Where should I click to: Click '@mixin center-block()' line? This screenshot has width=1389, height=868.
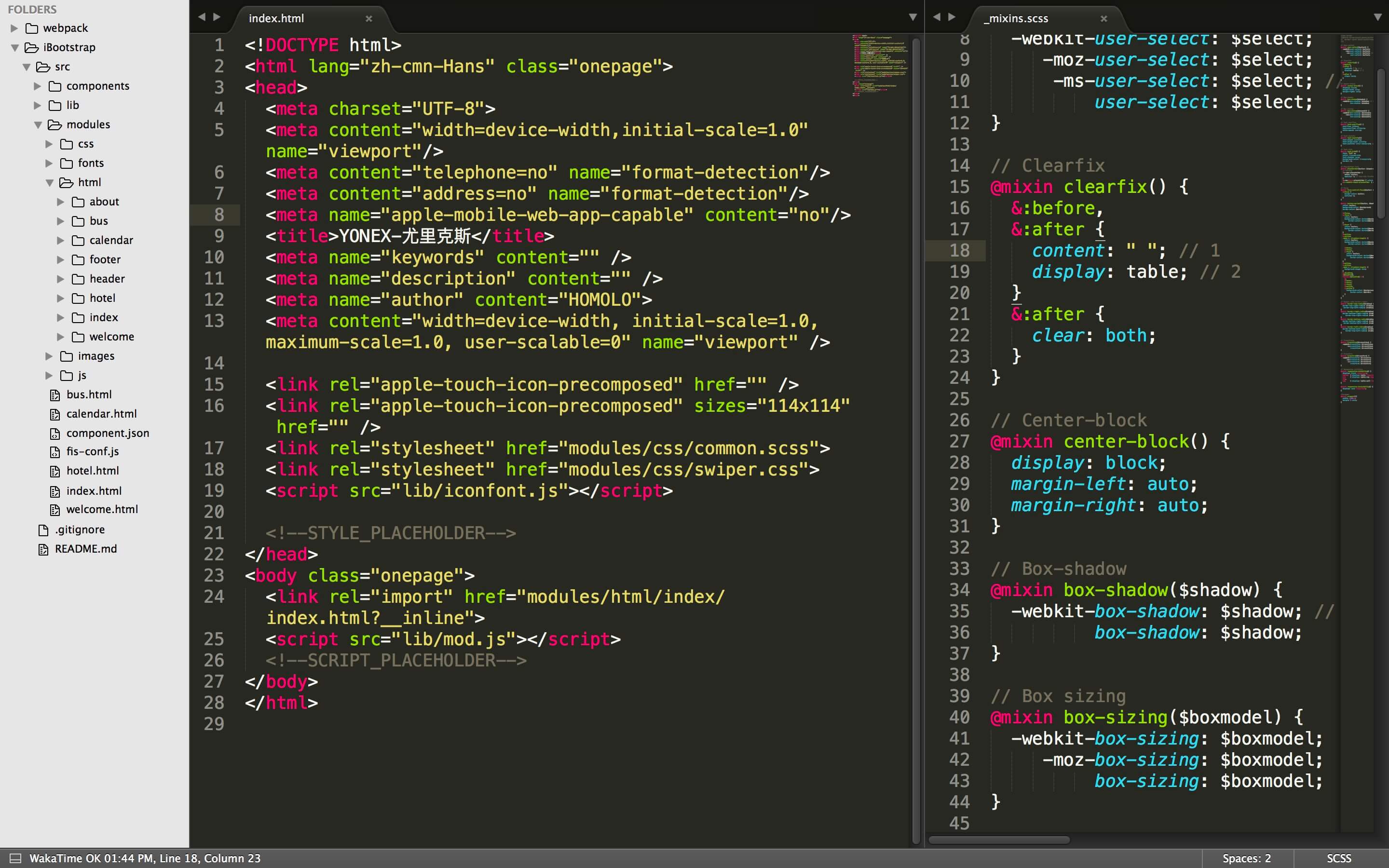point(1110,441)
